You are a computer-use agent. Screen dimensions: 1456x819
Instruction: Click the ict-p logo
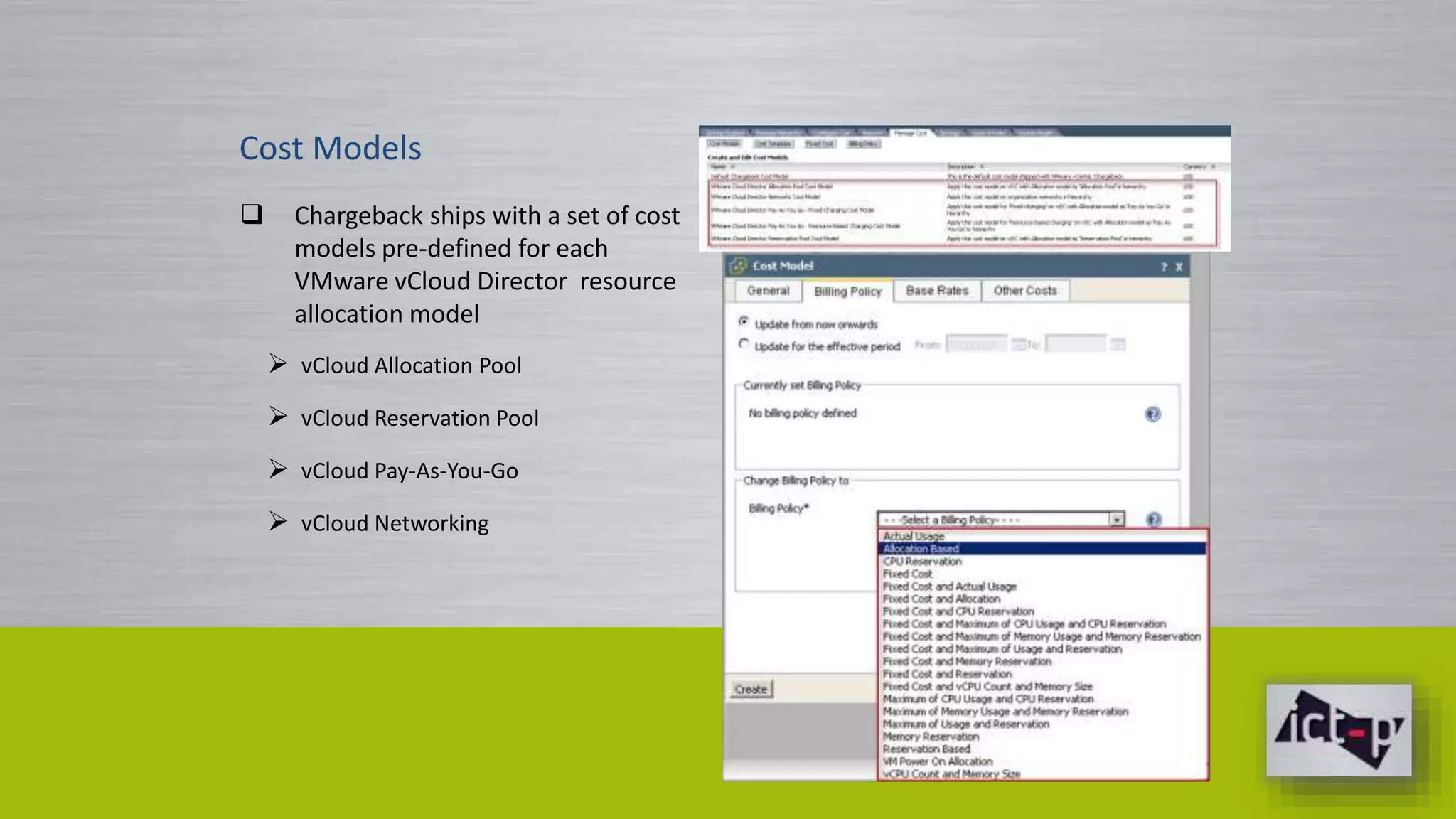(1339, 730)
